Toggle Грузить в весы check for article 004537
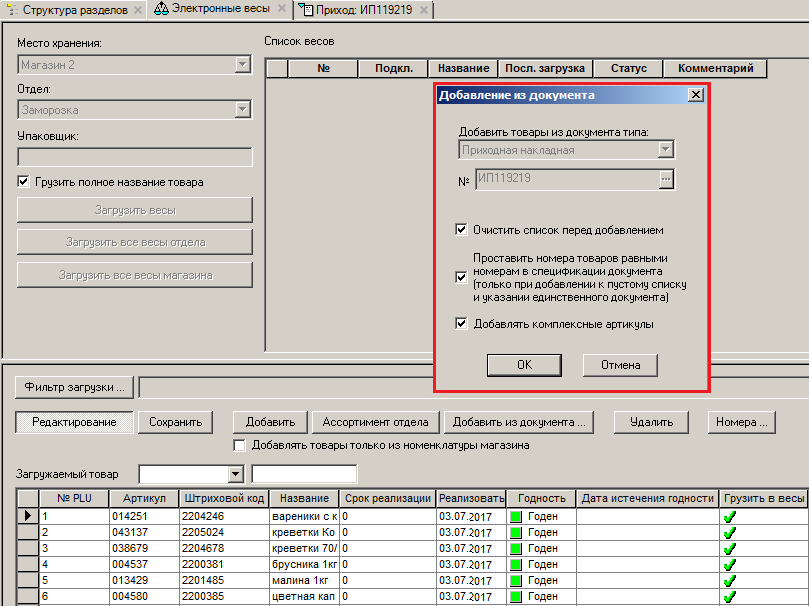 730,564
